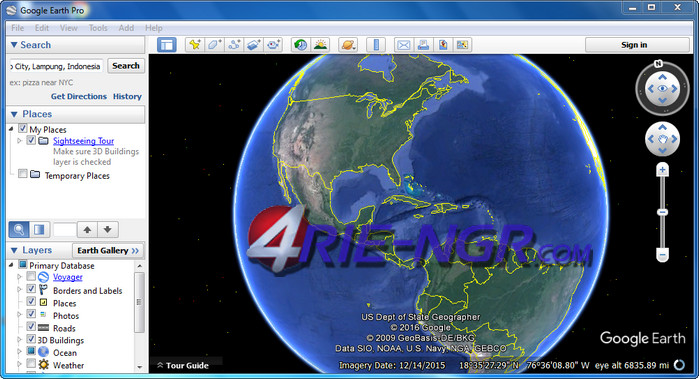Expand the Tour Guide panel
The image size is (699, 379).
pyautogui.click(x=183, y=366)
